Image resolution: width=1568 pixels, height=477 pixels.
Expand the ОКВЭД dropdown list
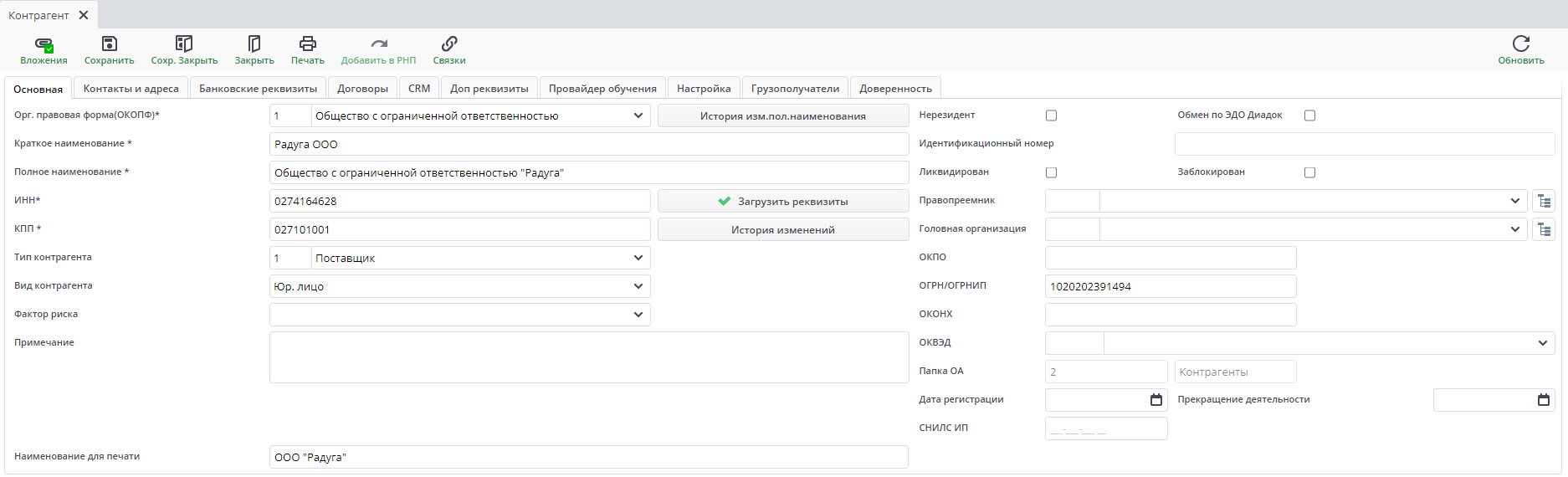tap(1542, 343)
